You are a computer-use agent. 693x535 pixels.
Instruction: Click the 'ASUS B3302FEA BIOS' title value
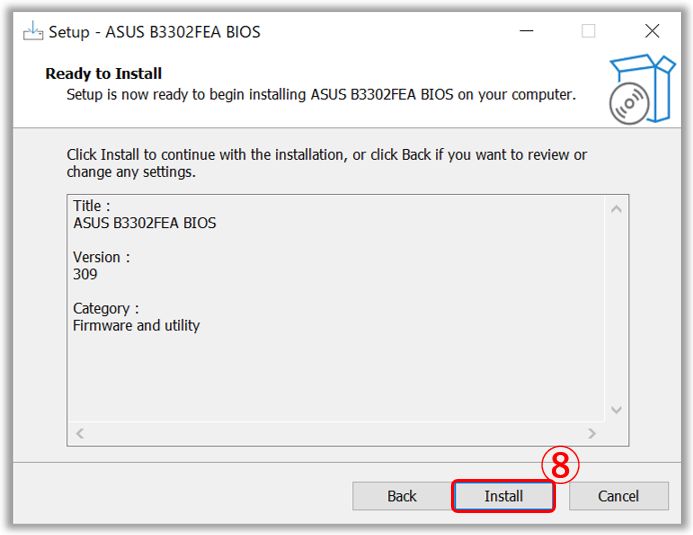point(145,223)
